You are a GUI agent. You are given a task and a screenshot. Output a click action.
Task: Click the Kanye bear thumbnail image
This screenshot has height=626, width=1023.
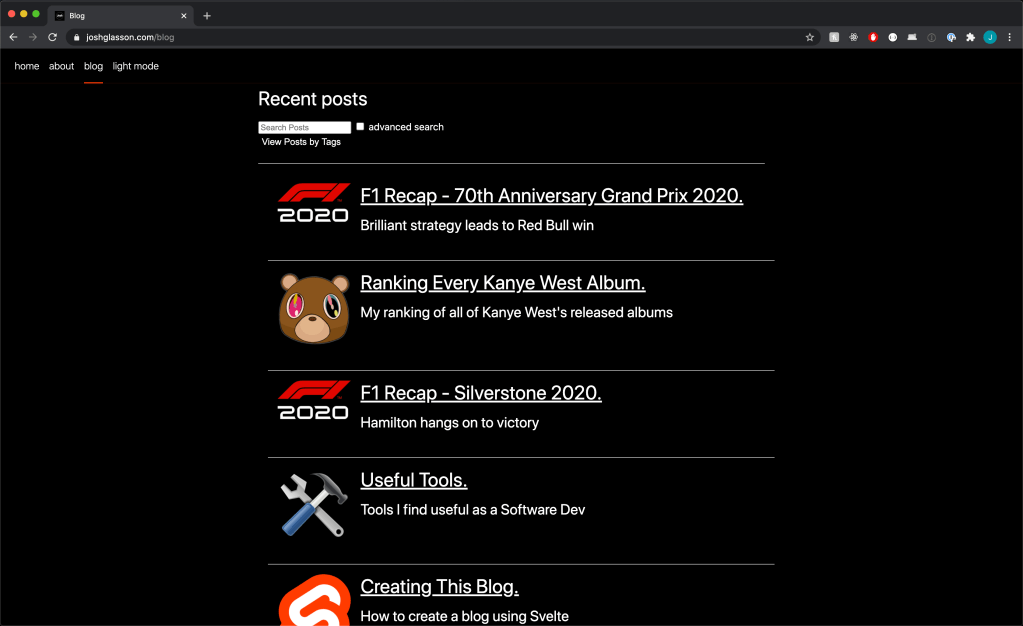[x=313, y=309]
